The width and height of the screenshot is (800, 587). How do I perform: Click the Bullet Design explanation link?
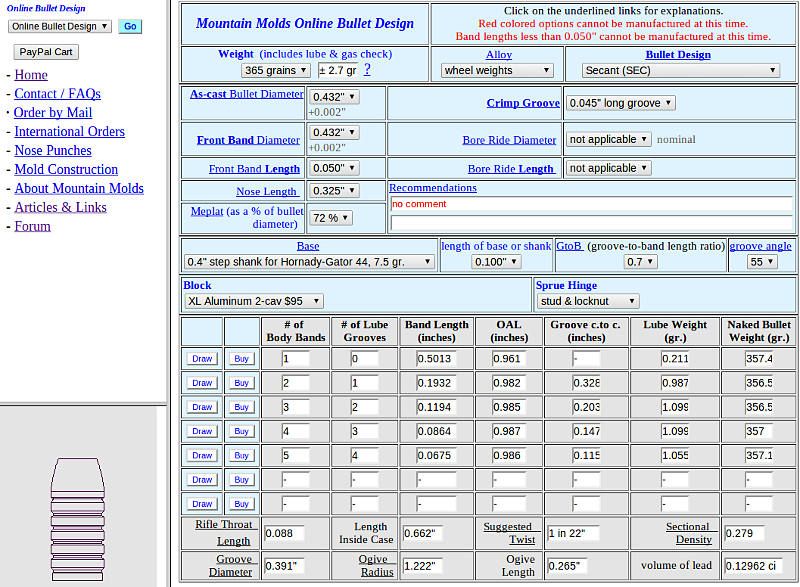[678, 55]
